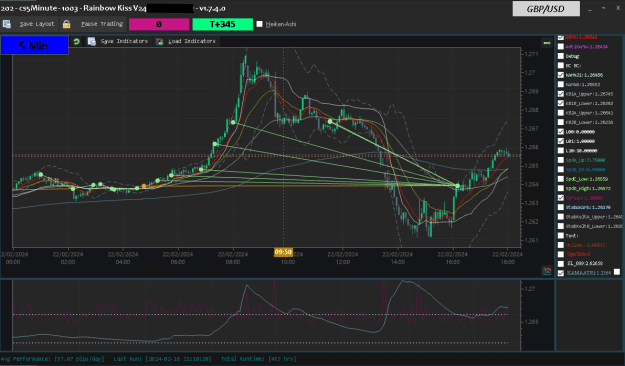625x366 pixels.
Task: Enable the red OpnTrds checkbox
Action: click(x=561, y=254)
